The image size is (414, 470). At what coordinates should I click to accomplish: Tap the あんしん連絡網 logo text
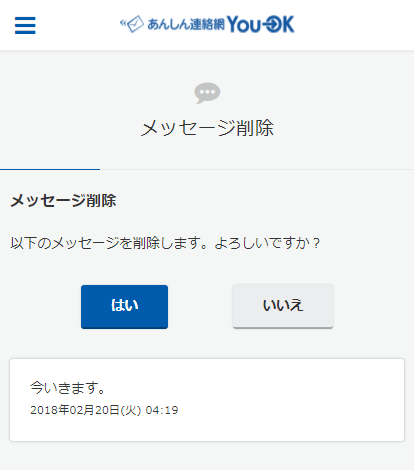[186, 24]
